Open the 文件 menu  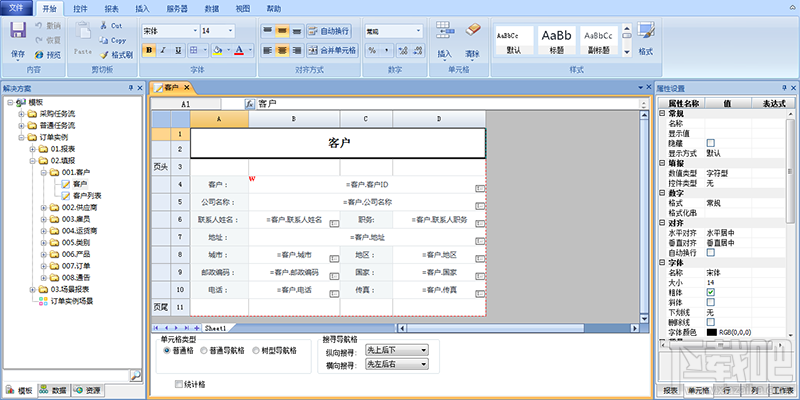[x=17, y=8]
